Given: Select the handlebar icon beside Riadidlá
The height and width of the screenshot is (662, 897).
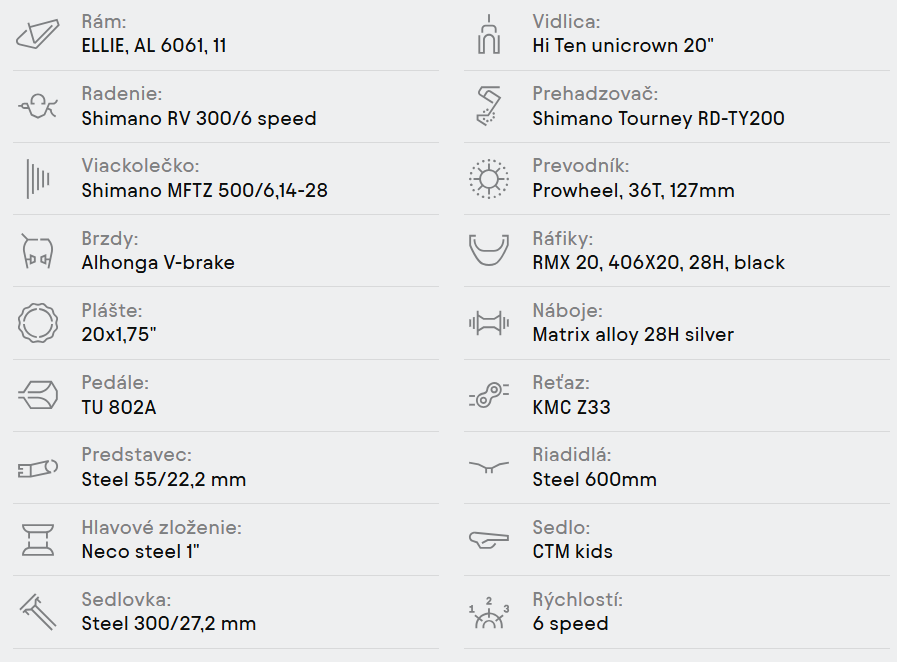Looking at the screenshot, I should pyautogui.click(x=489, y=467).
